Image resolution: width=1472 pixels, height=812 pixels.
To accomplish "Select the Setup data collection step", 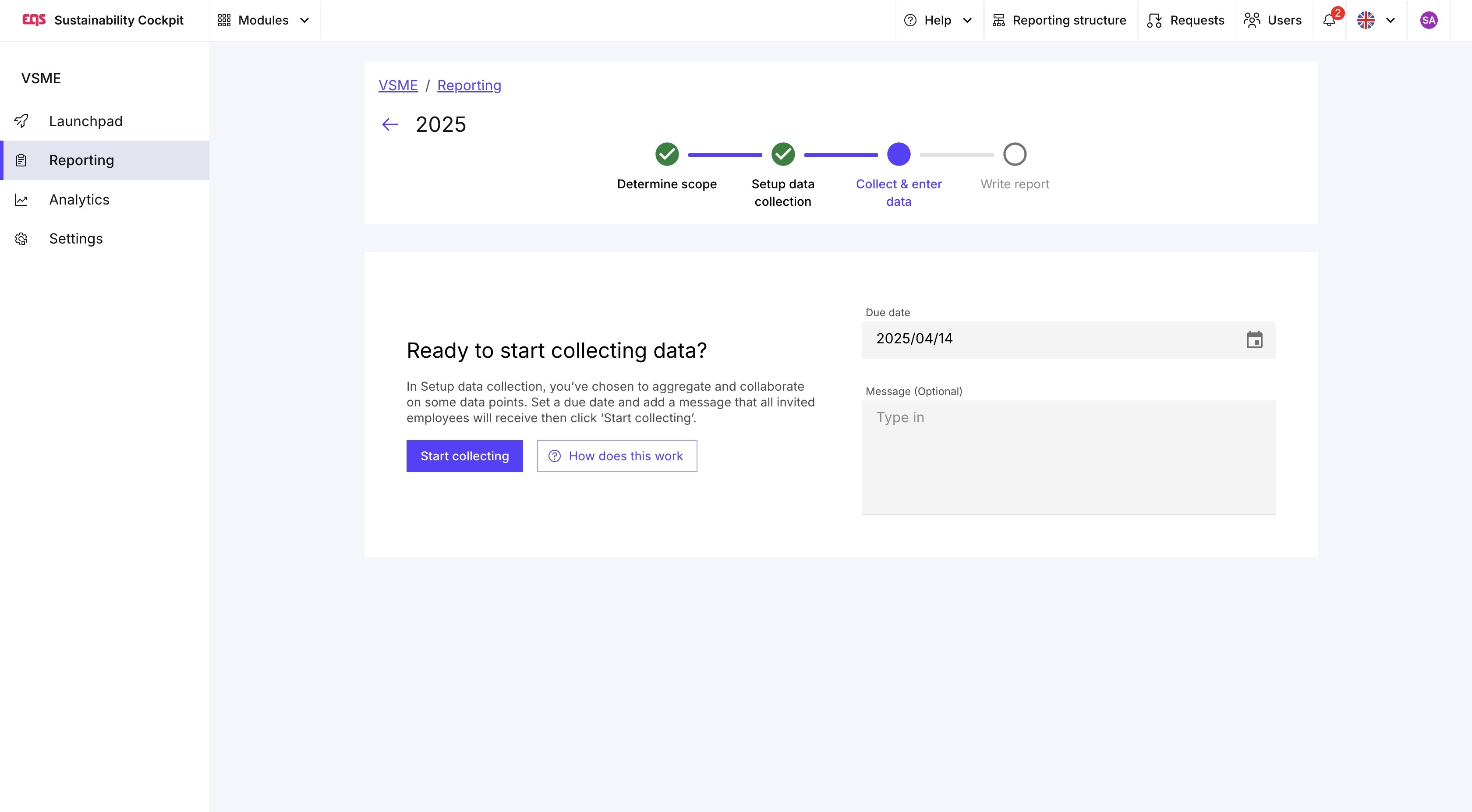I will 782,154.
